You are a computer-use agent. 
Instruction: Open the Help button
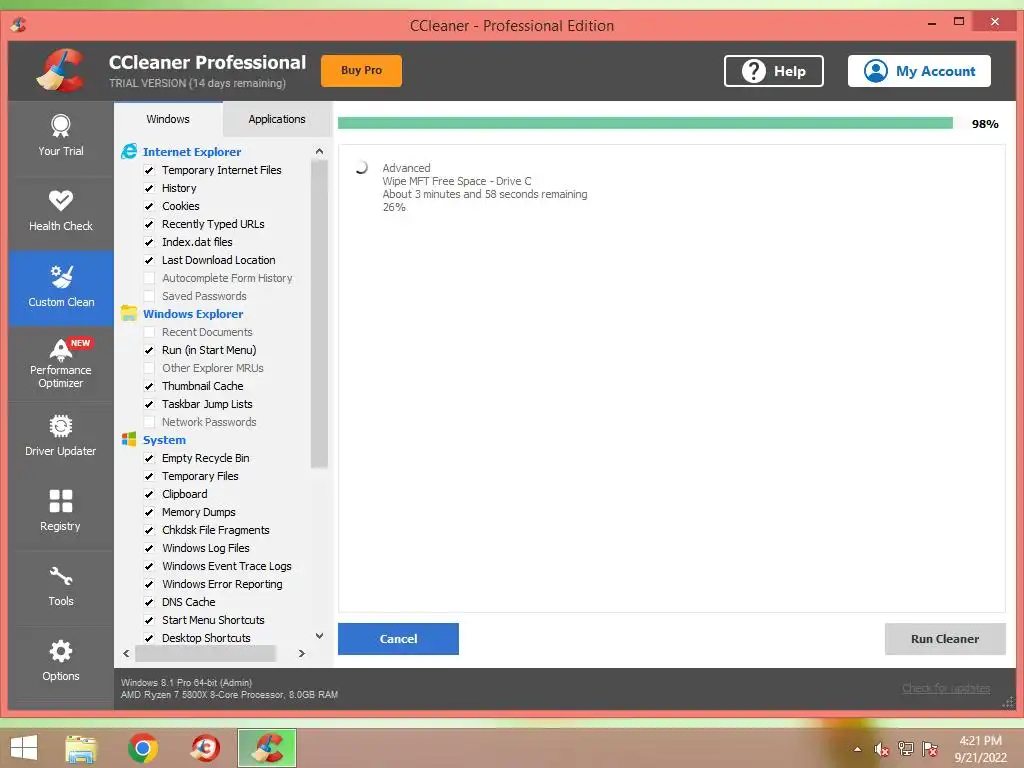773,71
